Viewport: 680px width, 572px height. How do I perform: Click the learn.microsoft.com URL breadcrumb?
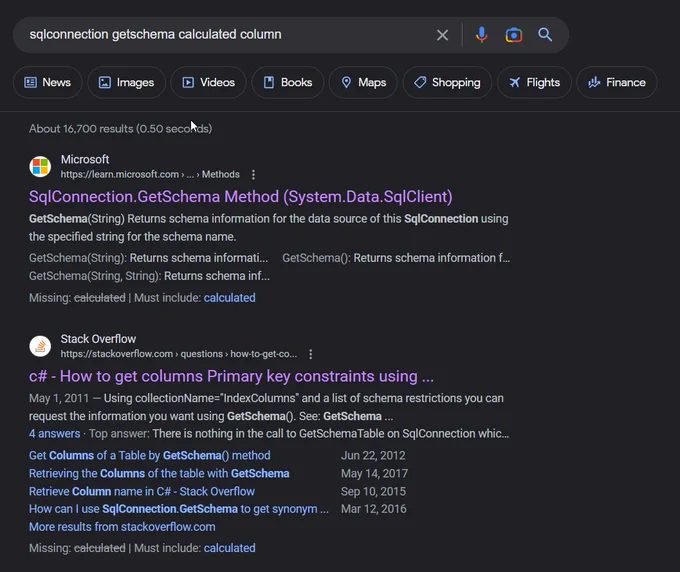(x=150, y=174)
